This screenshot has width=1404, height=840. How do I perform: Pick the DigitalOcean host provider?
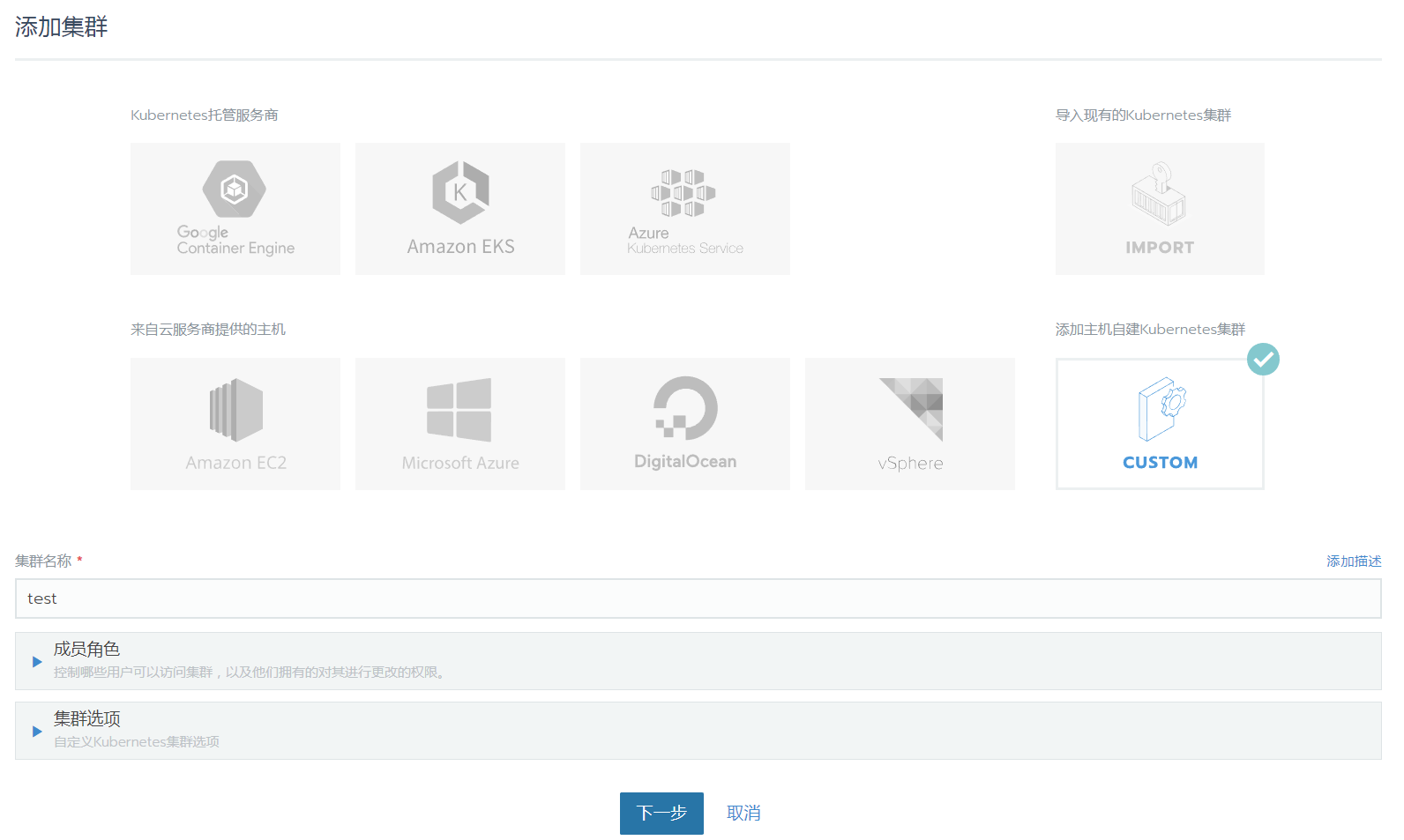pos(685,424)
